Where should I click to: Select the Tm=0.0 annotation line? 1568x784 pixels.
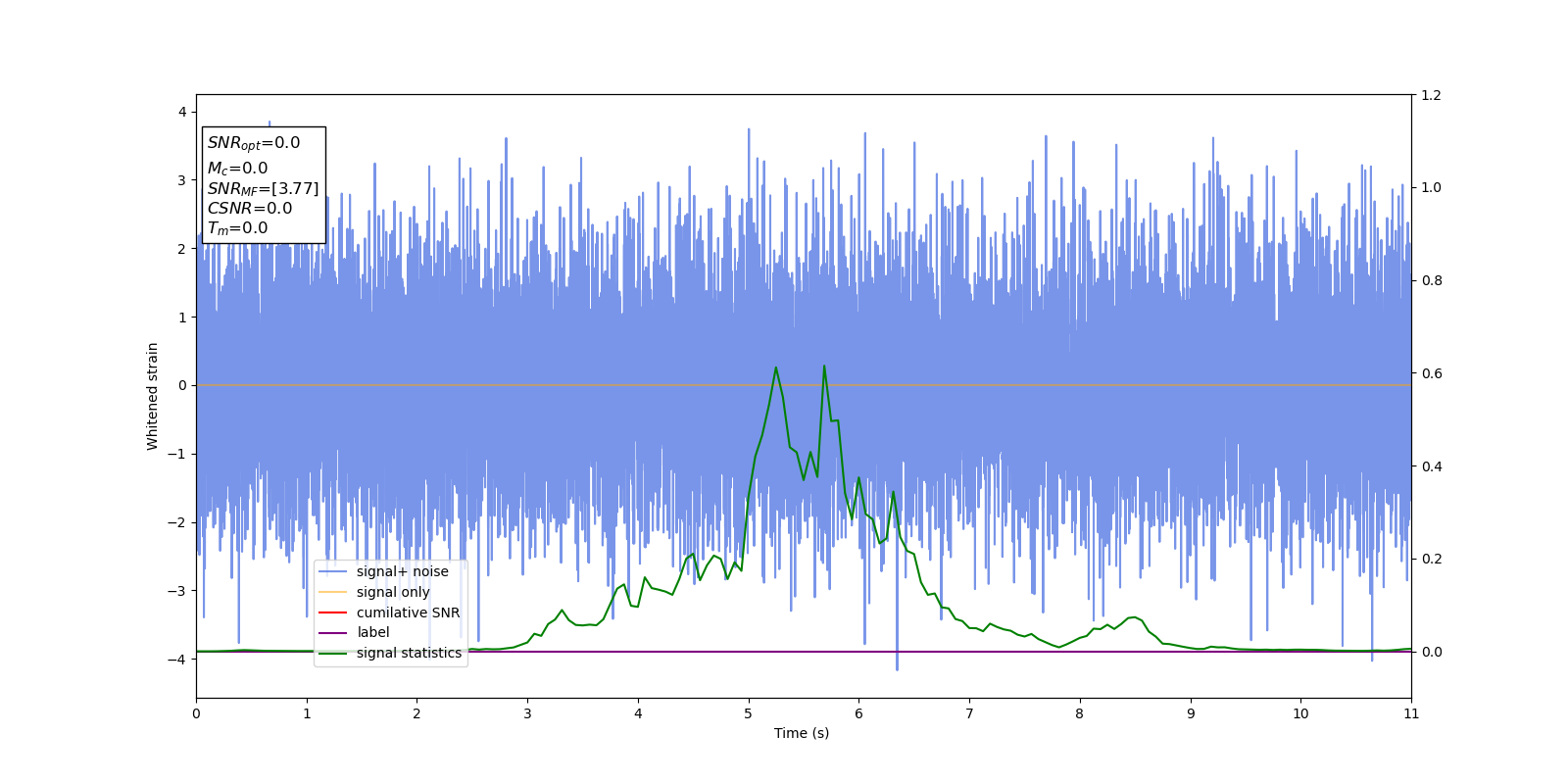tap(237, 228)
